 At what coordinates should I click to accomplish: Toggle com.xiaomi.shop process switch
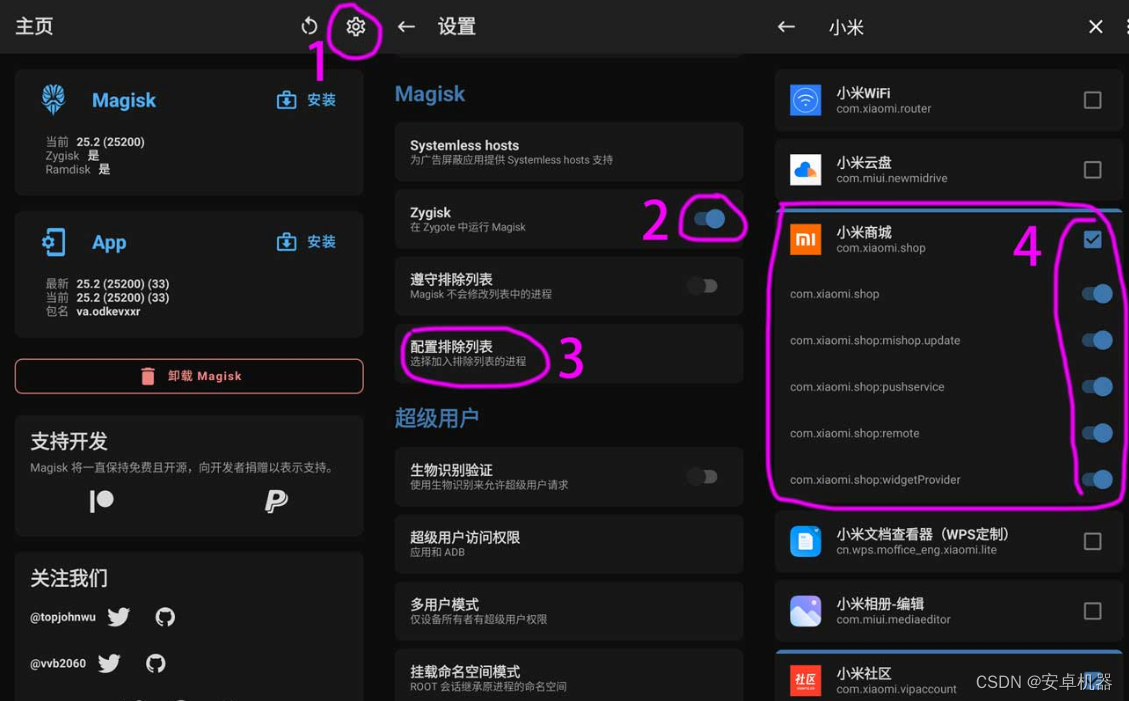click(x=1097, y=294)
